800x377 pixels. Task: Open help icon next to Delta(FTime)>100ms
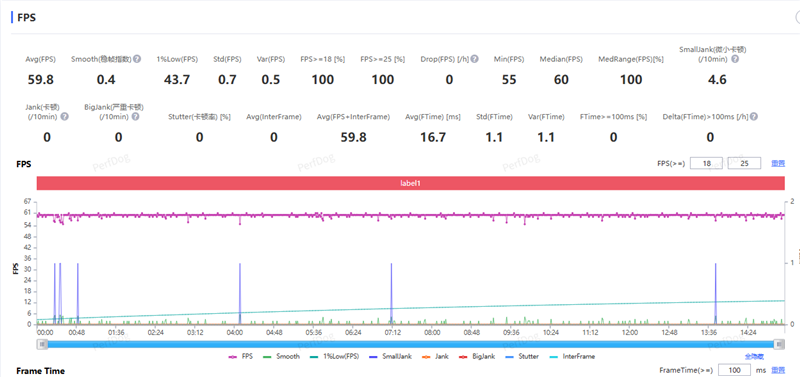pos(754,117)
